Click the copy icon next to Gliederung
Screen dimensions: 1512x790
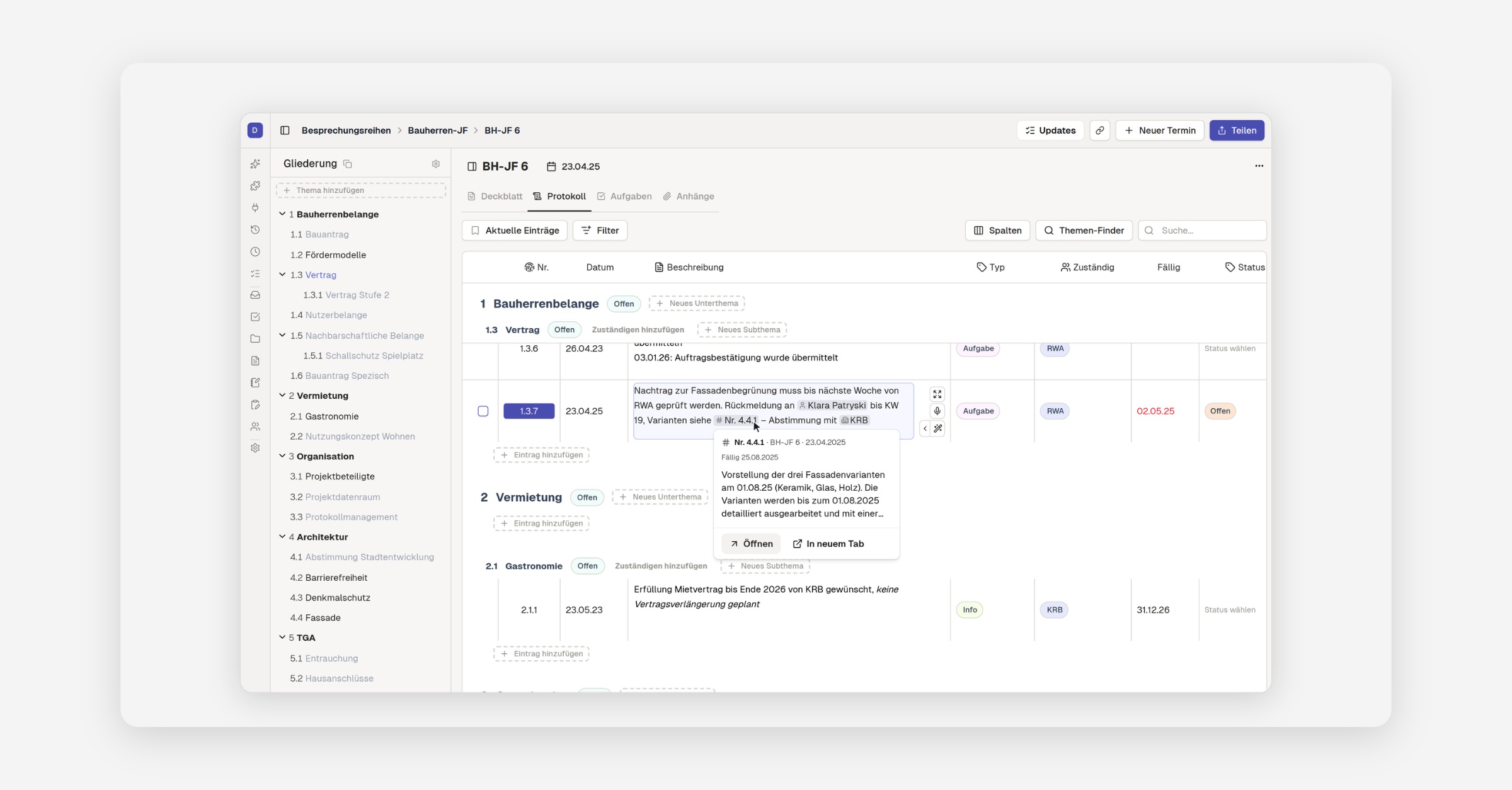[347, 164]
